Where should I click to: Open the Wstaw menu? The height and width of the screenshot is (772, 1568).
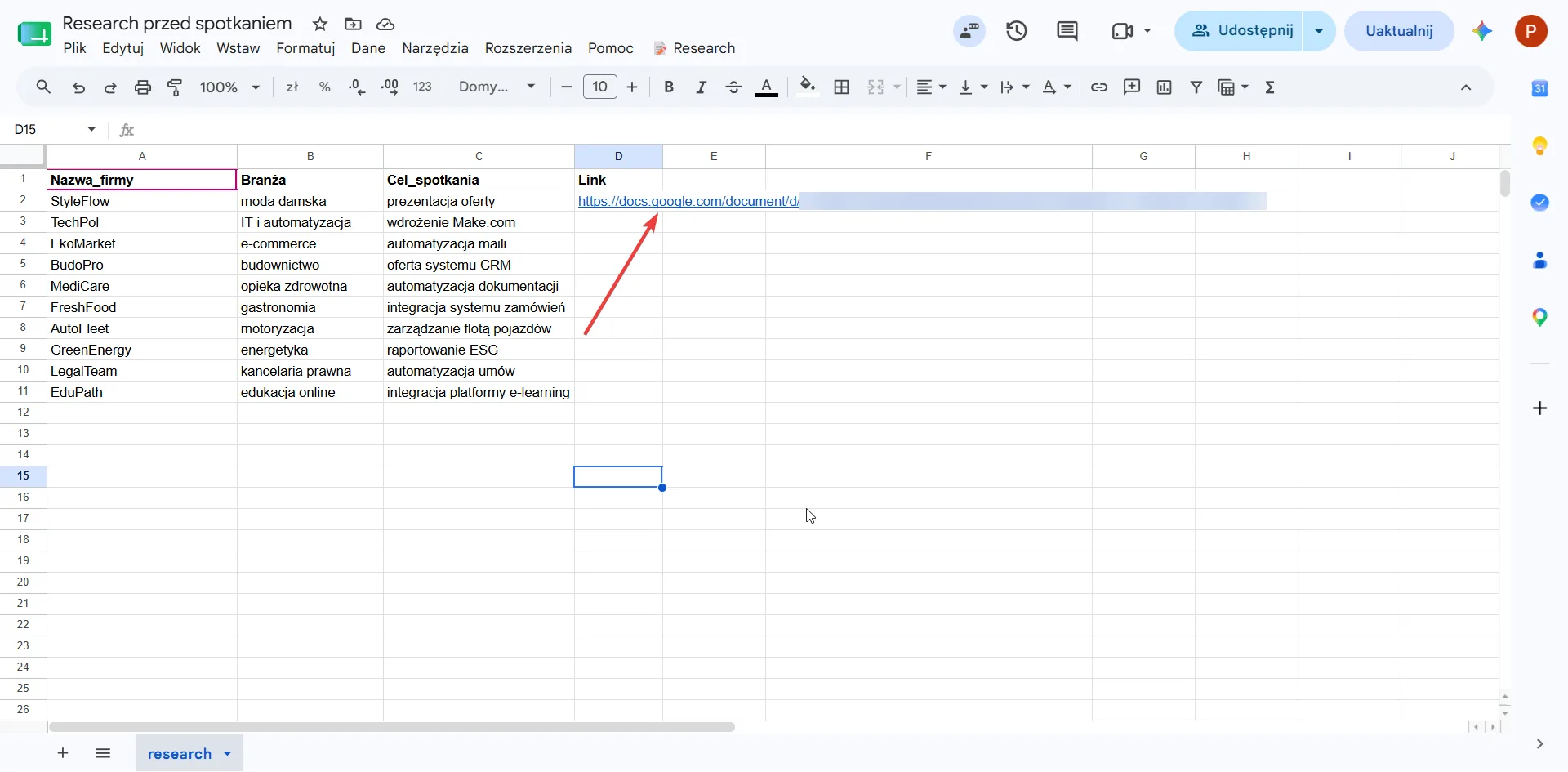click(x=238, y=48)
